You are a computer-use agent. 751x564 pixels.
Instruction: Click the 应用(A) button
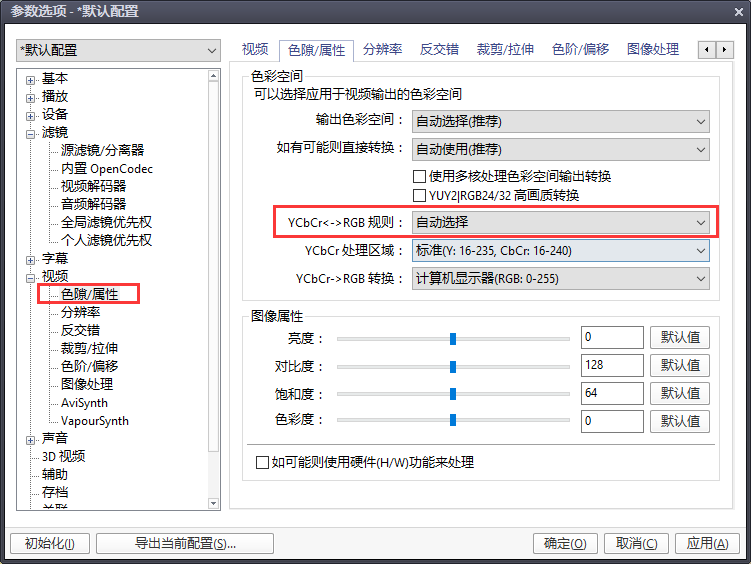(x=707, y=543)
